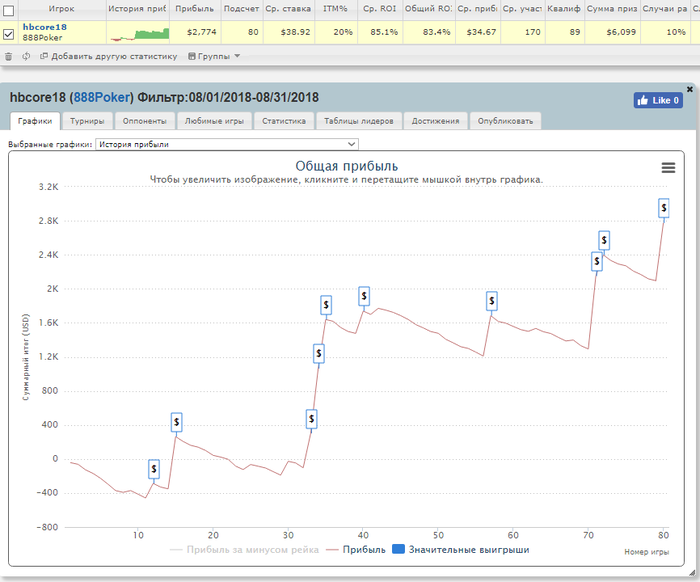Close the hbcore18 profile panel

point(690,89)
